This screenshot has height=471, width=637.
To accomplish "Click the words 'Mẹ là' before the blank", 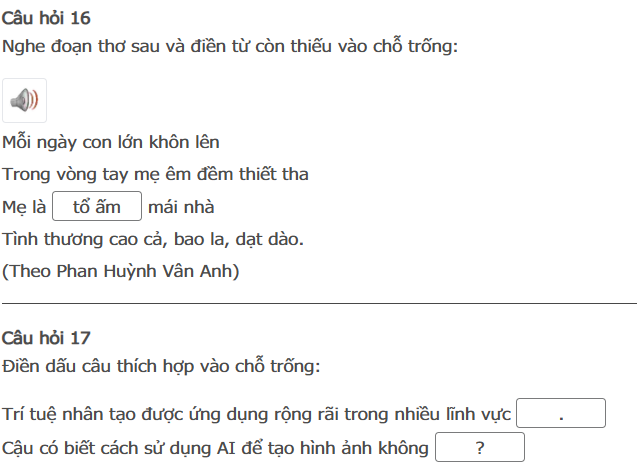I will coord(23,207).
